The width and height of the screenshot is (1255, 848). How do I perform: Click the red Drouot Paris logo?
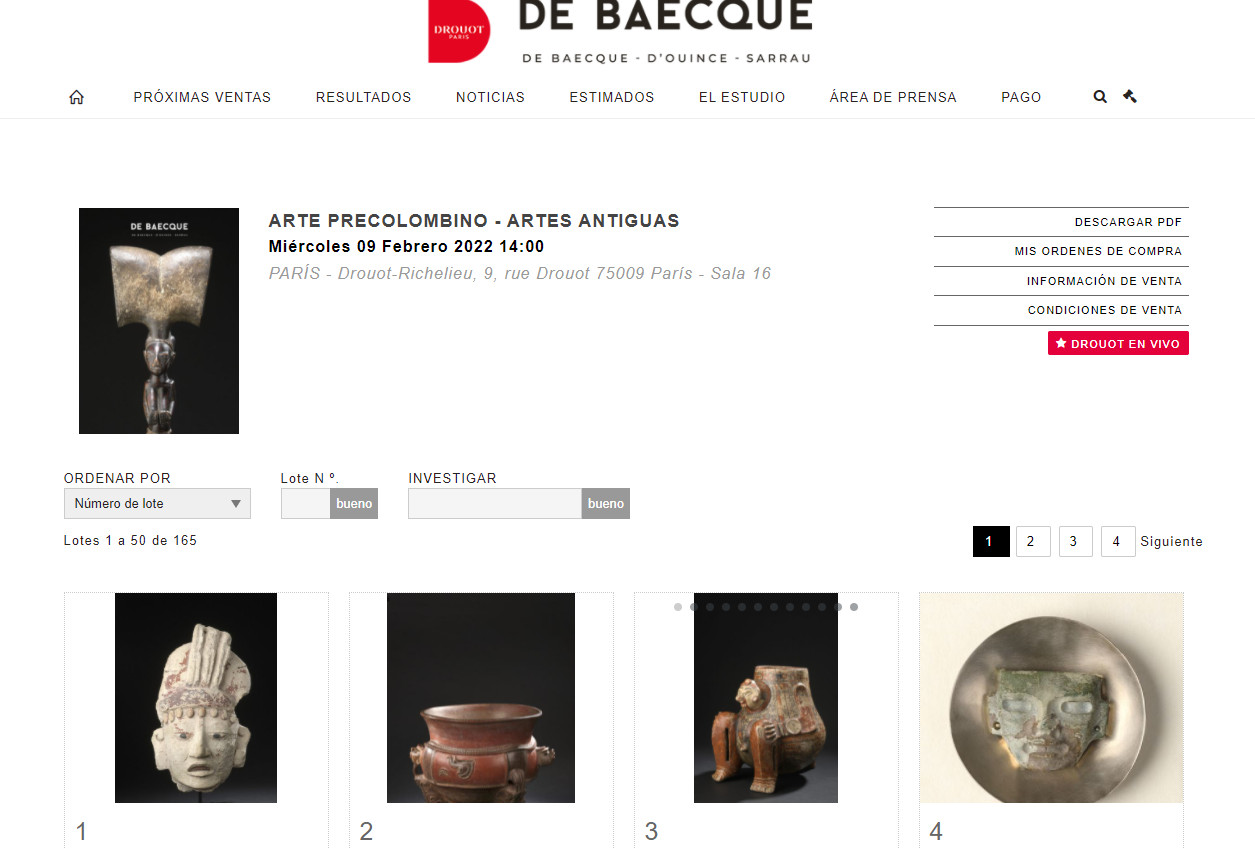(459, 30)
